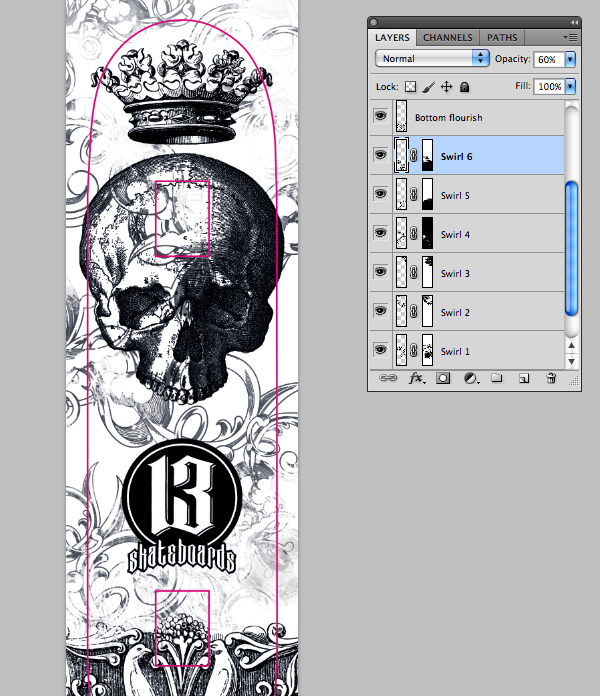
Task: Click the Opacity value field
Action: click(x=549, y=59)
